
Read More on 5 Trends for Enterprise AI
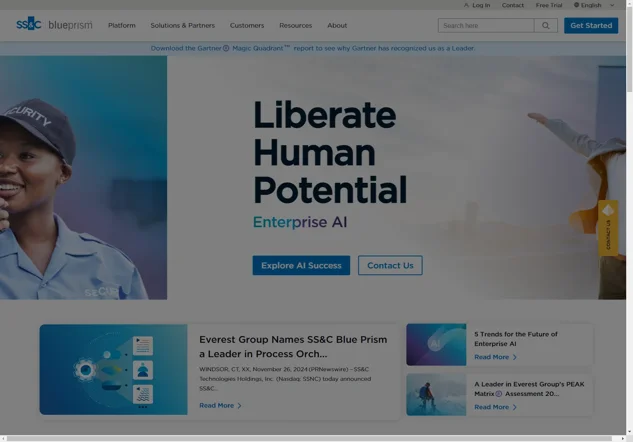coord(491,357)
